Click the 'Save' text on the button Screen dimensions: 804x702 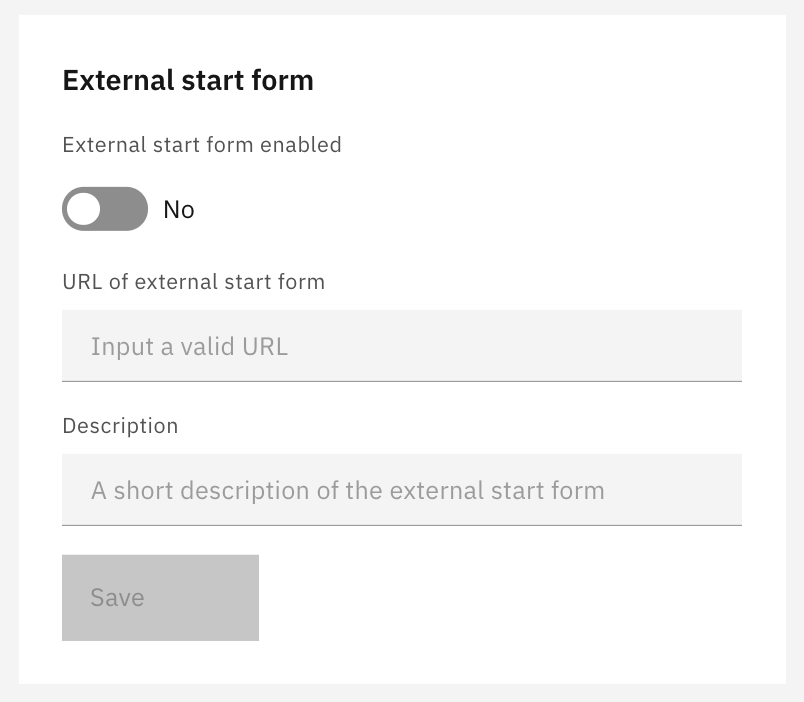117,598
